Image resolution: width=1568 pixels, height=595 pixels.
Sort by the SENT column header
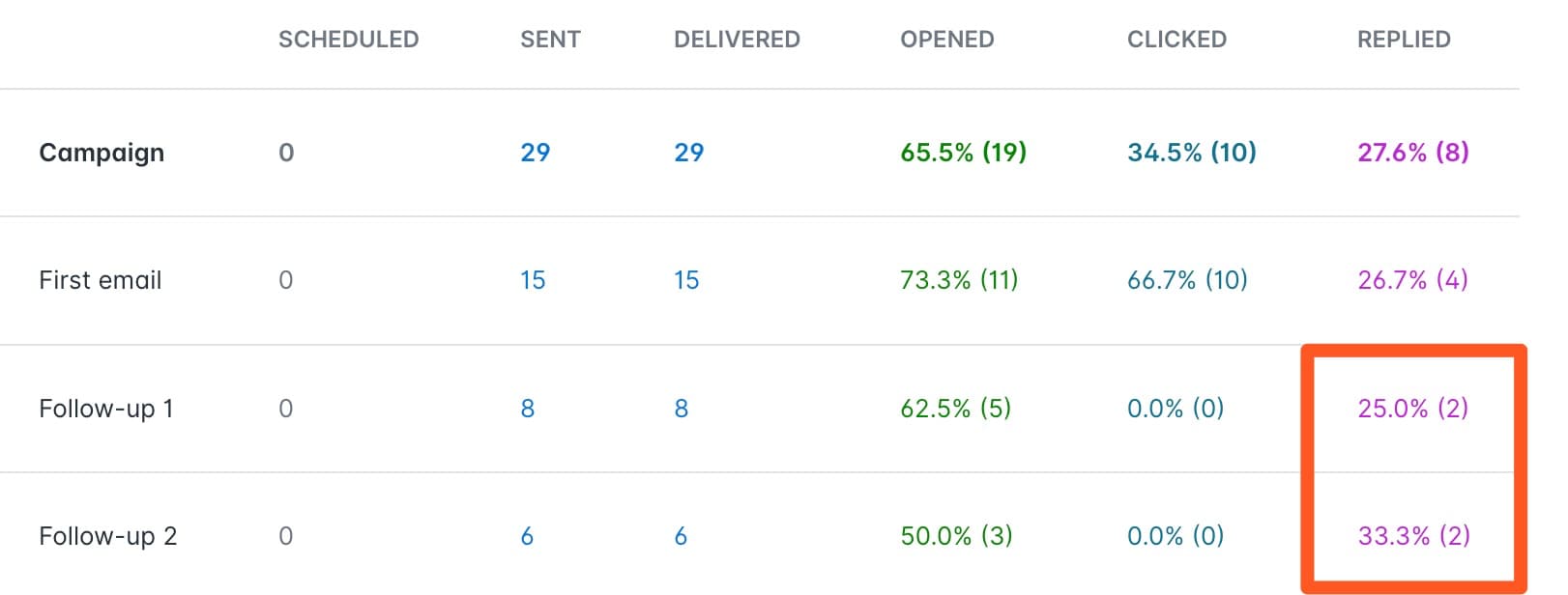[550, 40]
